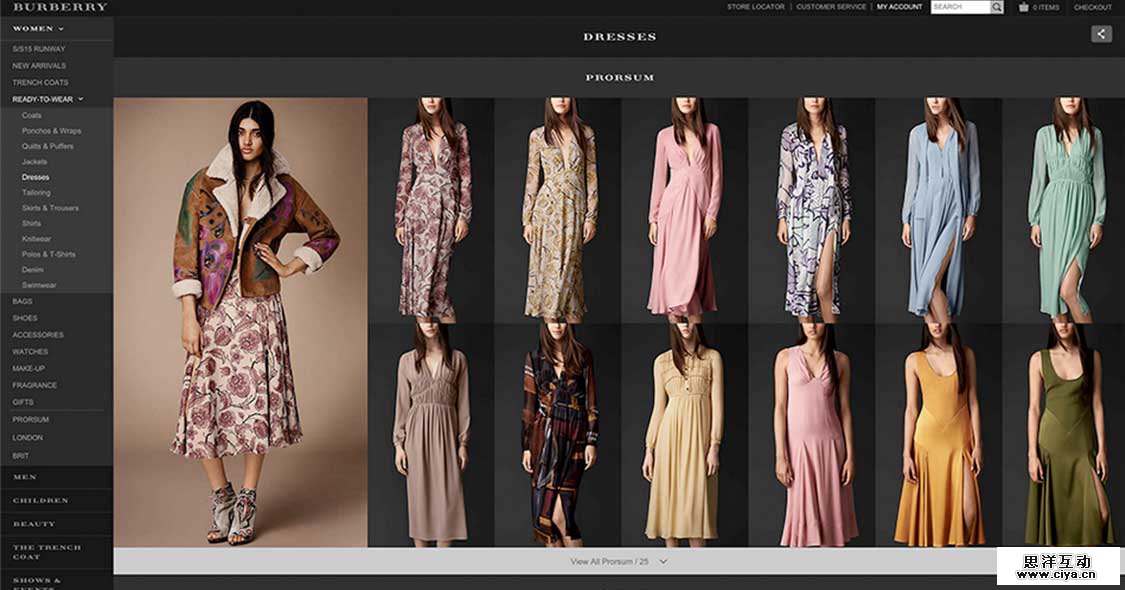The height and width of the screenshot is (590, 1125).
Task: Select Knitwear subcategory
Action: 36,239
